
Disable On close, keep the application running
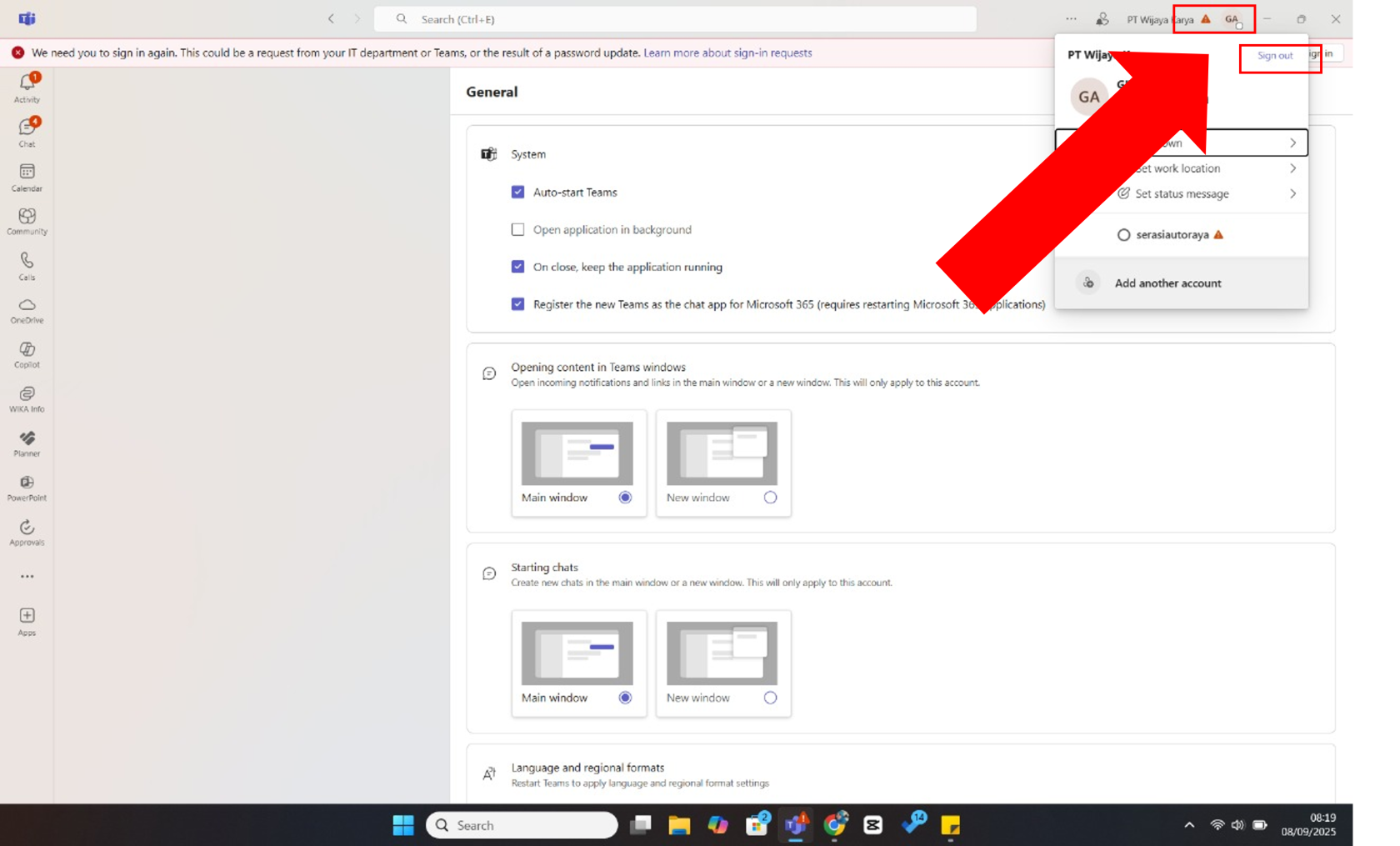[517, 267]
